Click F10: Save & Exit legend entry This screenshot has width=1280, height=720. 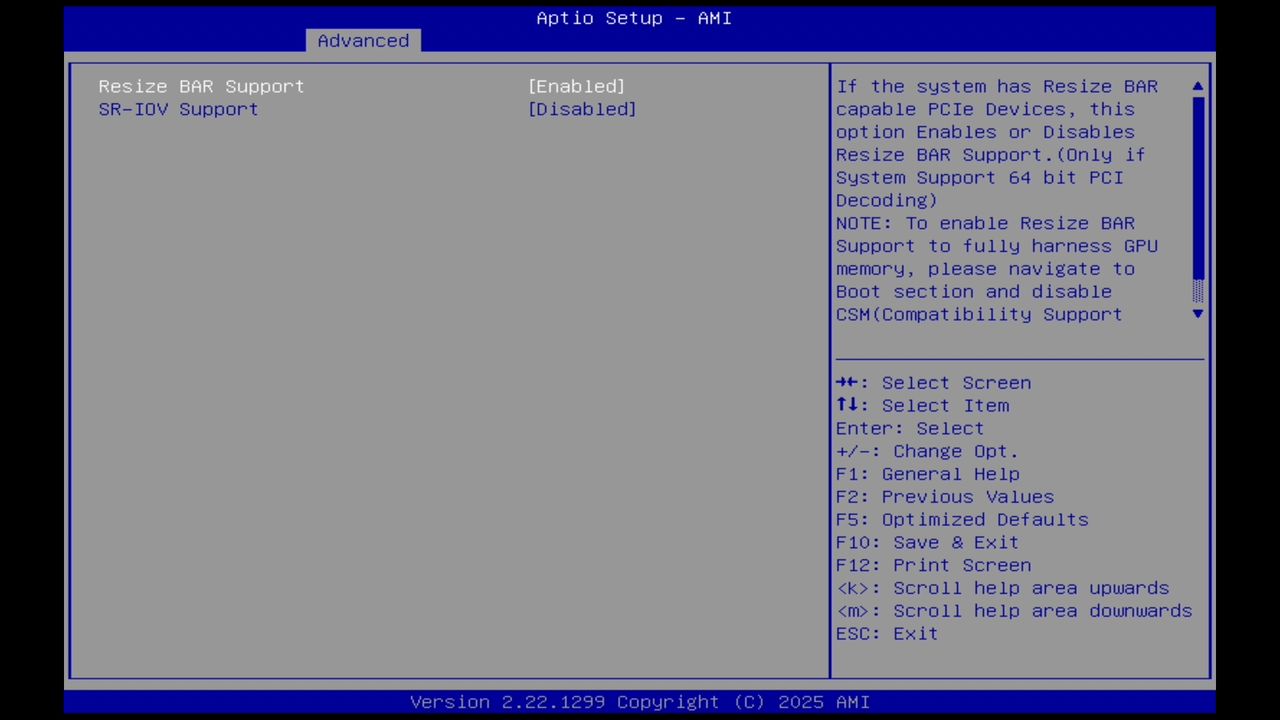(x=927, y=542)
